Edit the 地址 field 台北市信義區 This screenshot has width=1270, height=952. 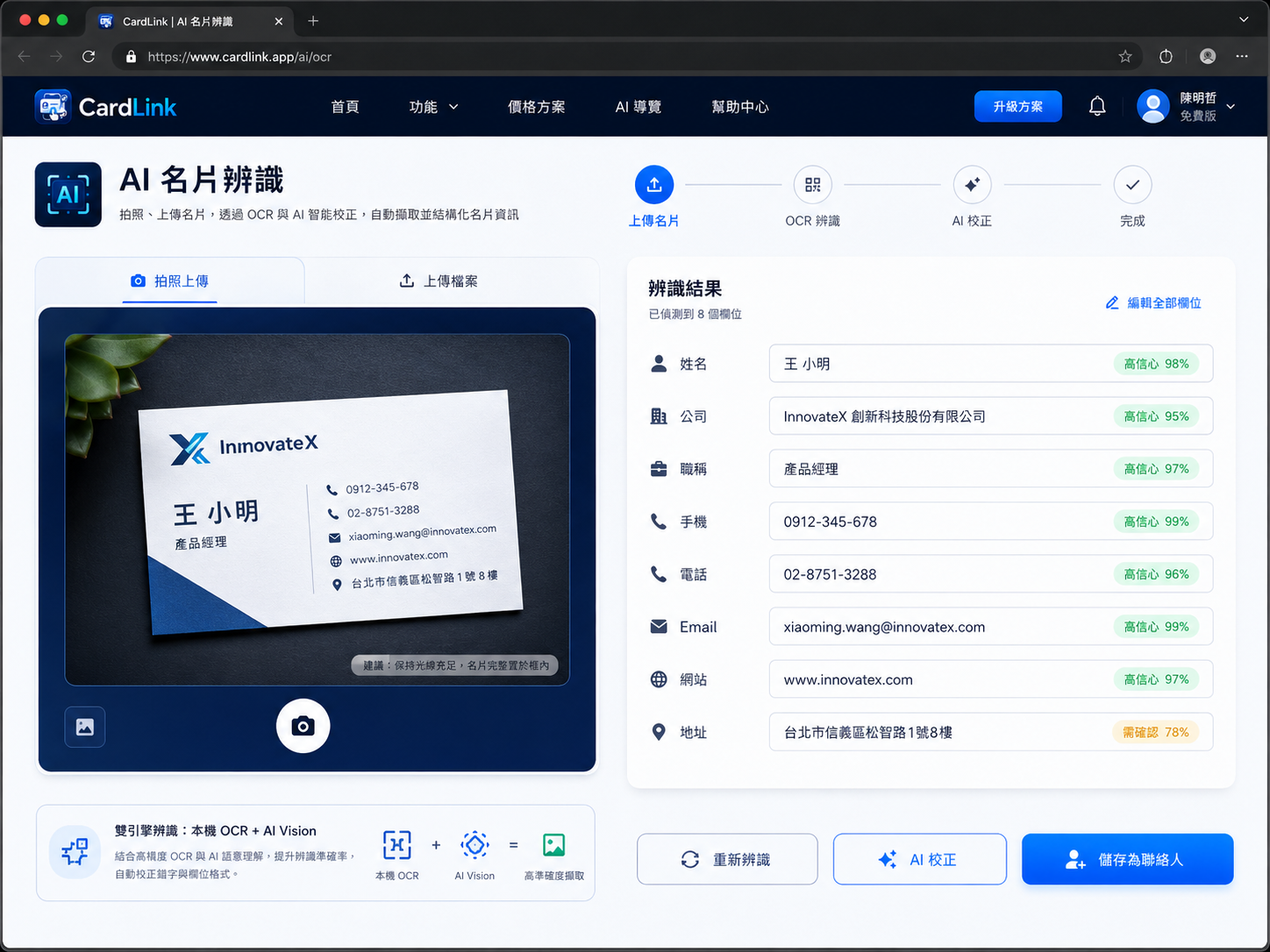(x=991, y=732)
